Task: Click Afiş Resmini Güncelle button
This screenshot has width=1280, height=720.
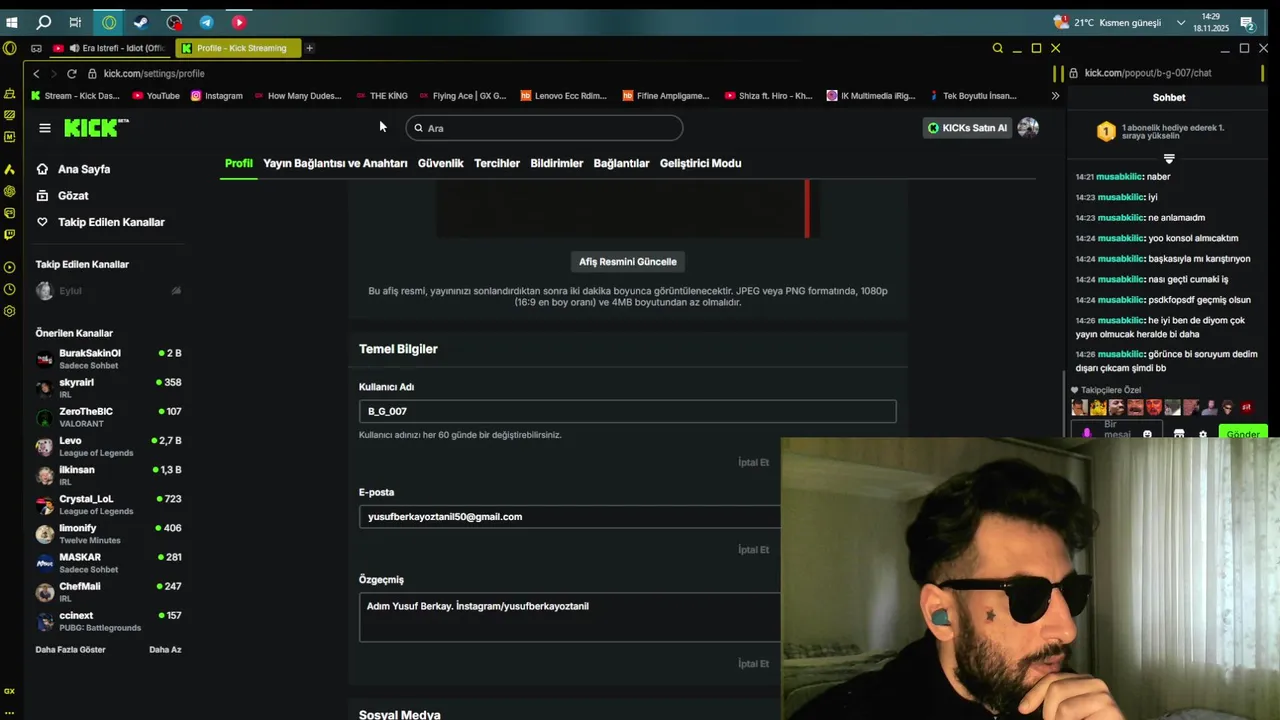Action: tap(628, 262)
